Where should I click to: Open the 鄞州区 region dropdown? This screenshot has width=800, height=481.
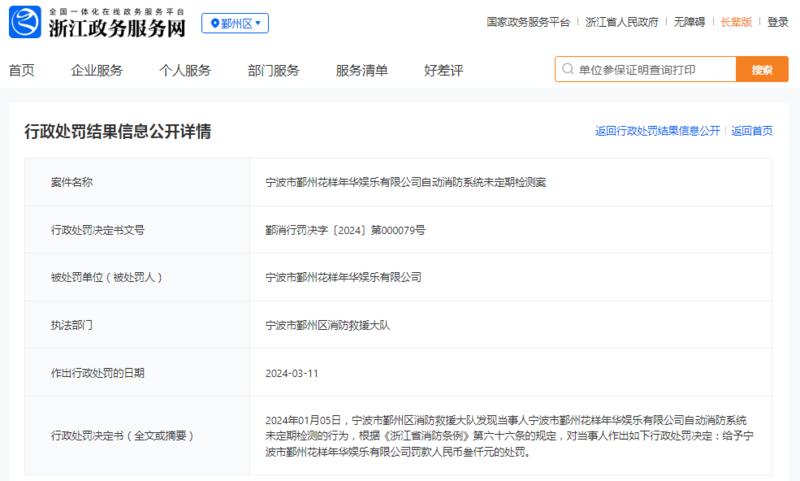tap(235, 23)
